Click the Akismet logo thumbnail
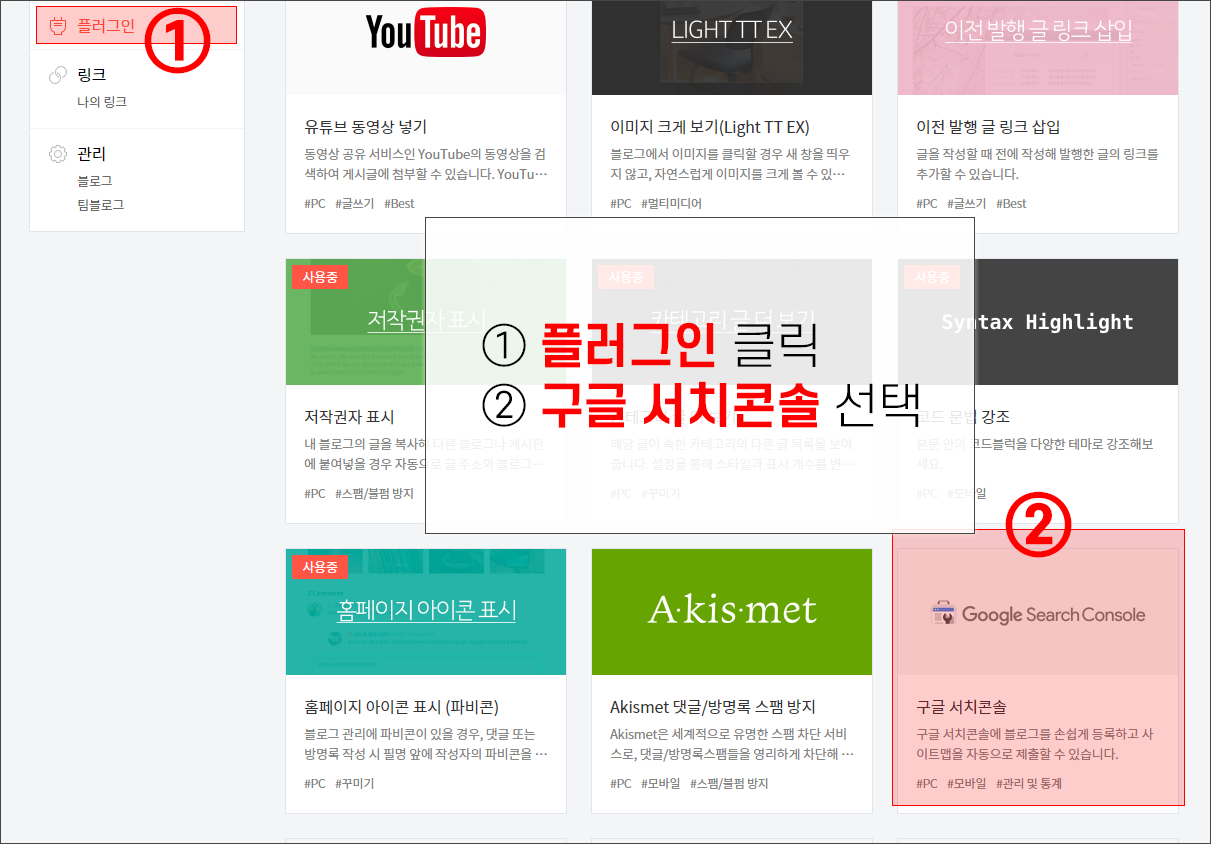This screenshot has height=844, width=1211. point(731,612)
